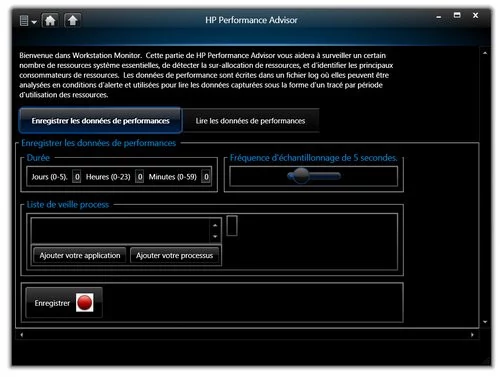The width and height of the screenshot is (500, 377).
Task: Click the horizontal scrollbar right arrow
Action: 472,335
